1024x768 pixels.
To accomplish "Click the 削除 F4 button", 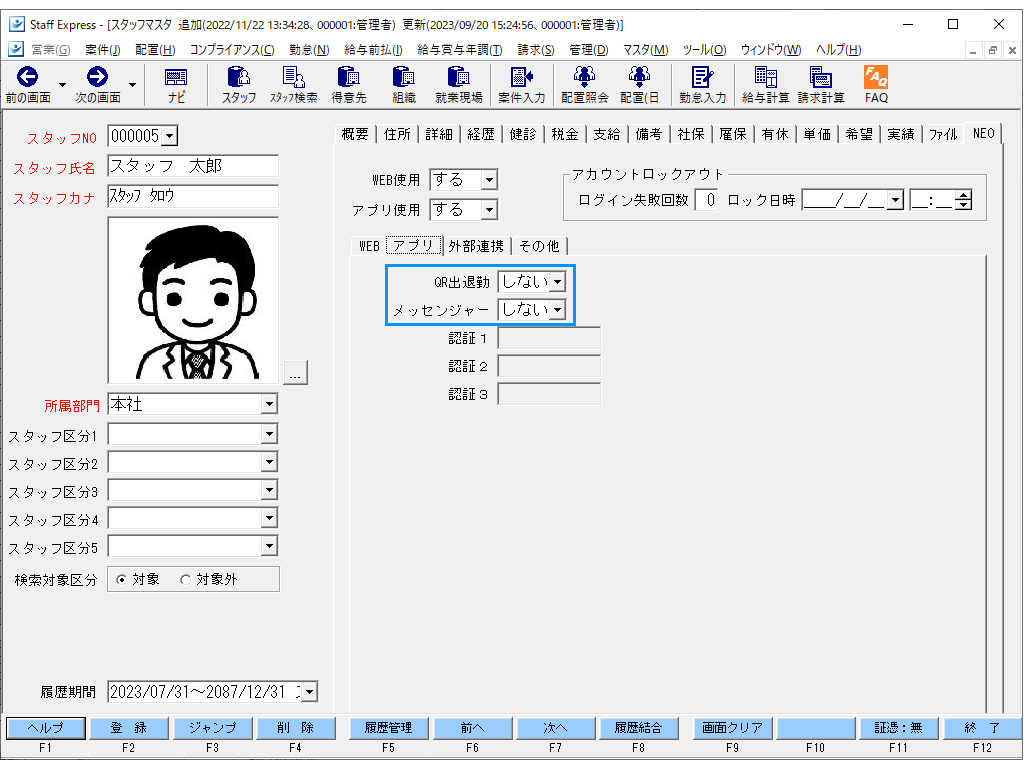I will tap(296, 728).
